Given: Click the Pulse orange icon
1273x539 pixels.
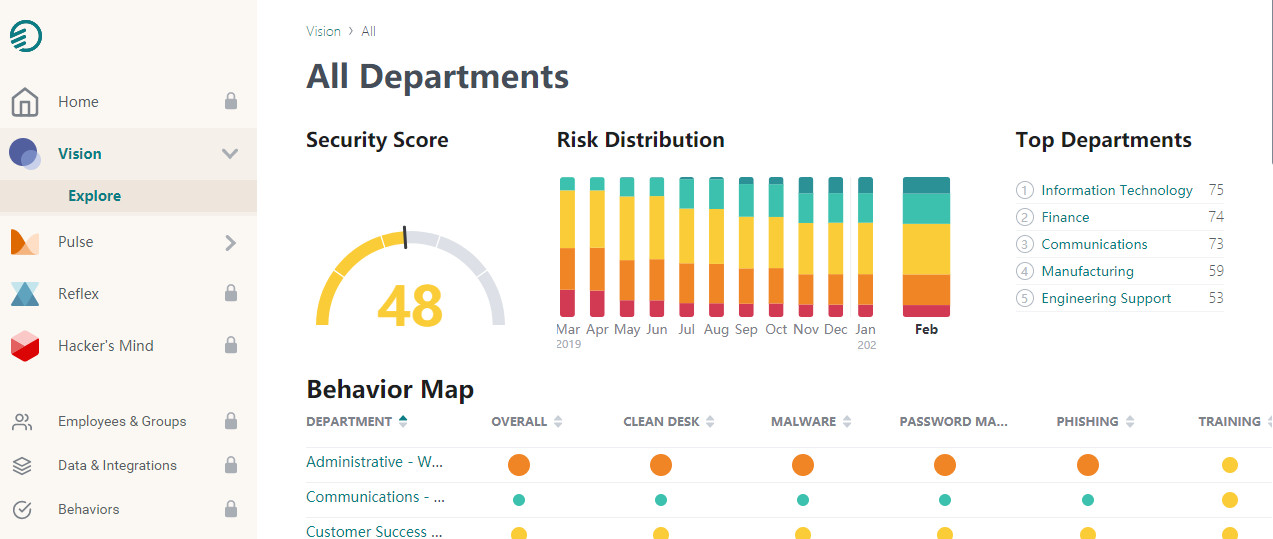Looking at the screenshot, I should (x=25, y=242).
